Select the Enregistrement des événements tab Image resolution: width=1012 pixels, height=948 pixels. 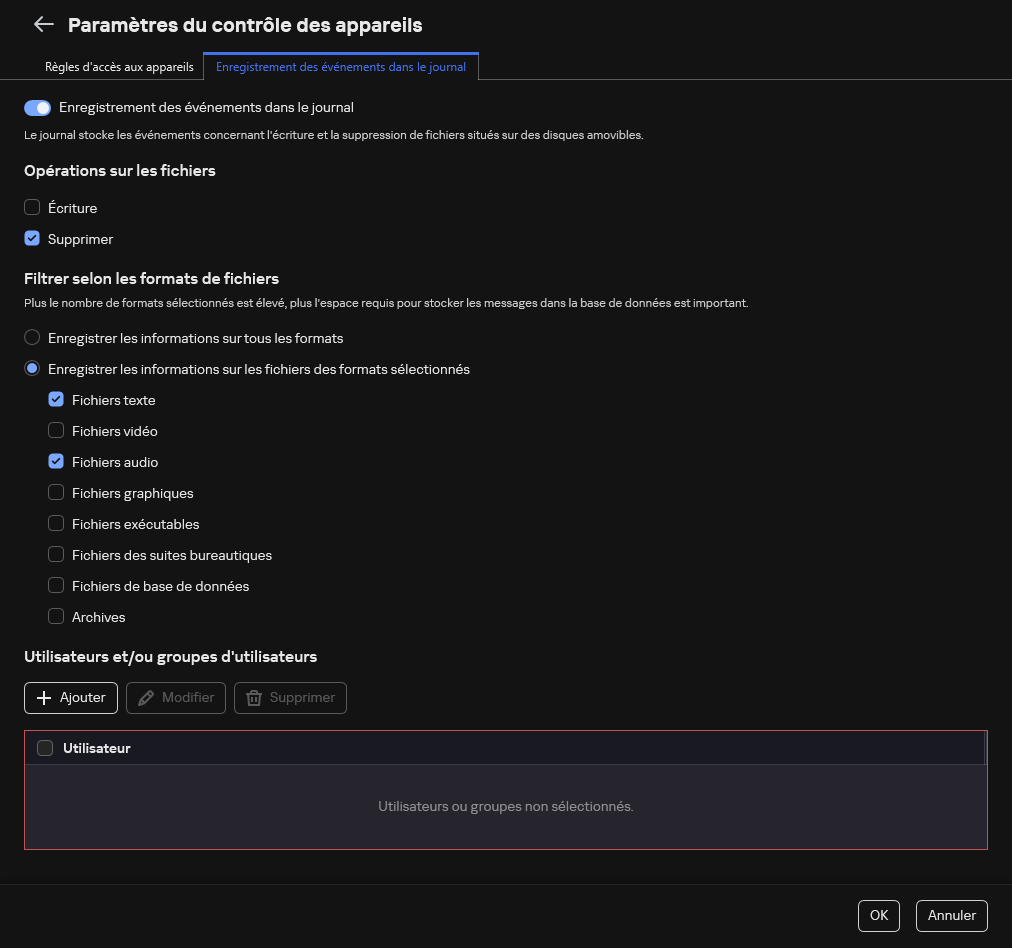341,66
